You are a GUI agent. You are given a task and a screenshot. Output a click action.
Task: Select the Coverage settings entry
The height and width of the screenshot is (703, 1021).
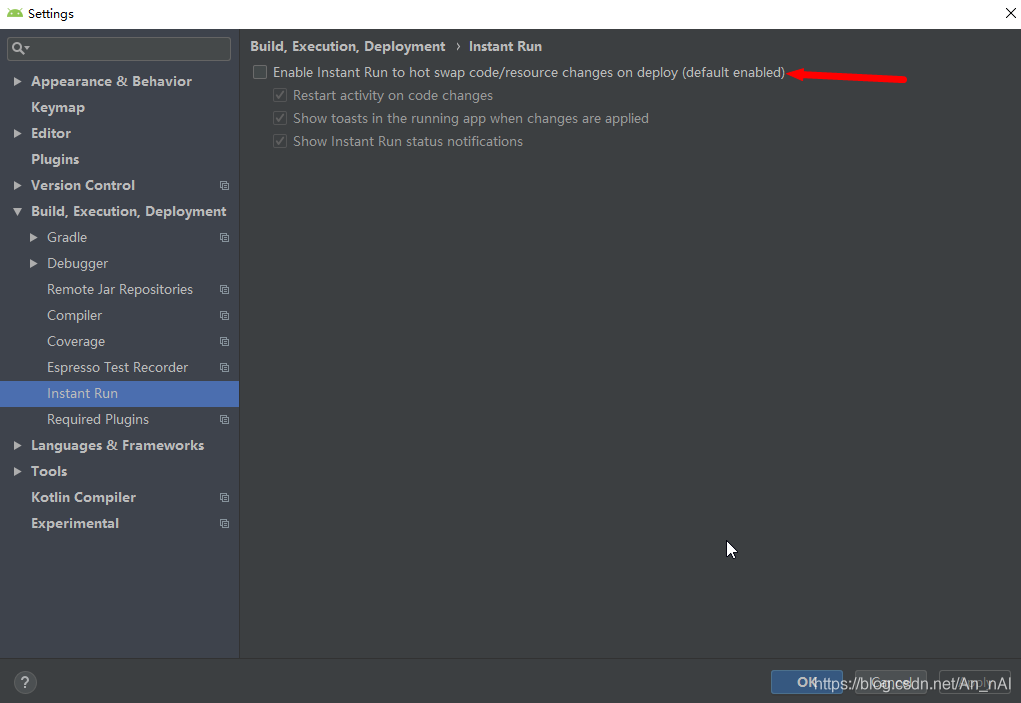(x=76, y=342)
